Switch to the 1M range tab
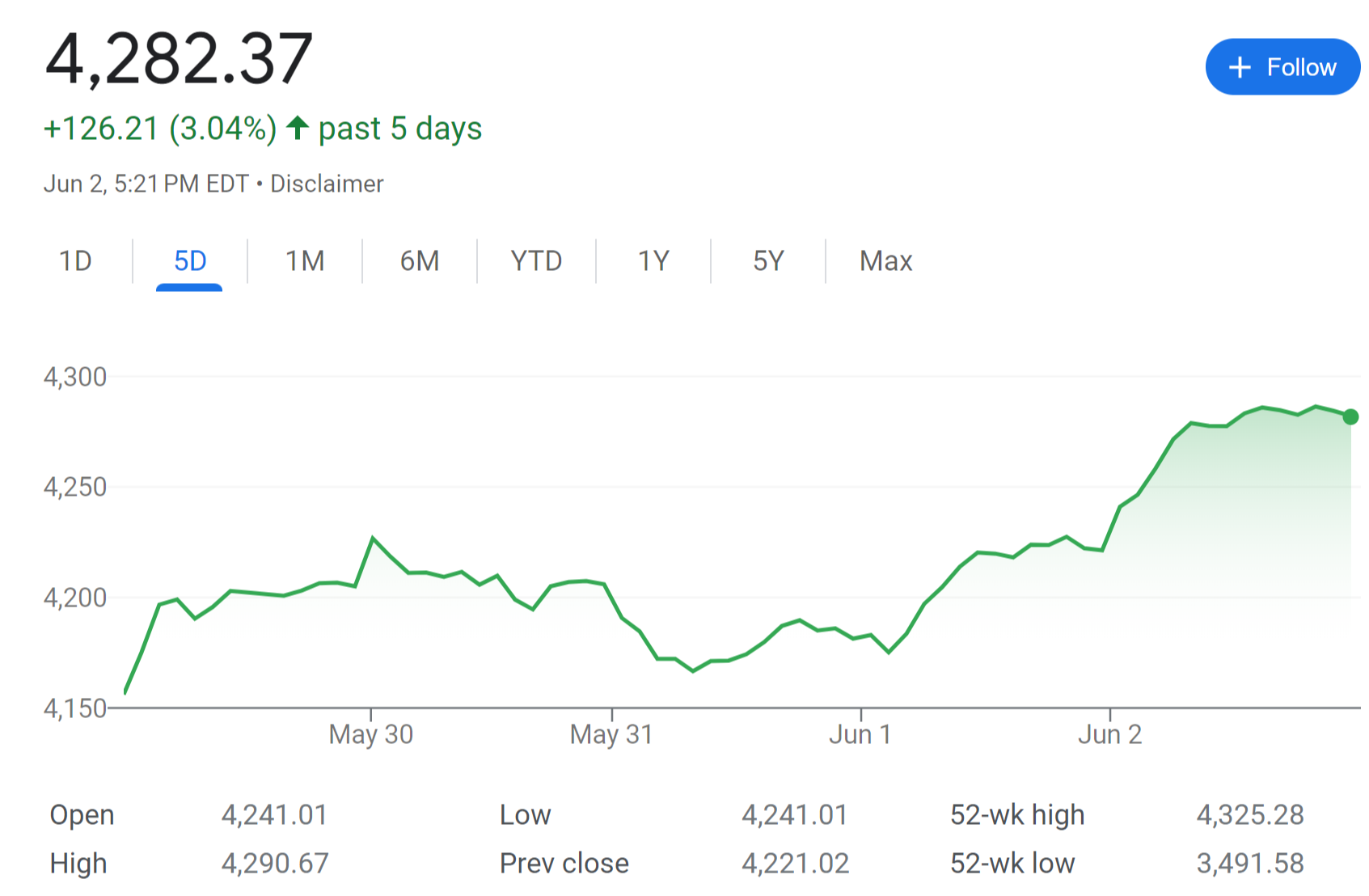This screenshot has width=1369, height=896. click(305, 261)
